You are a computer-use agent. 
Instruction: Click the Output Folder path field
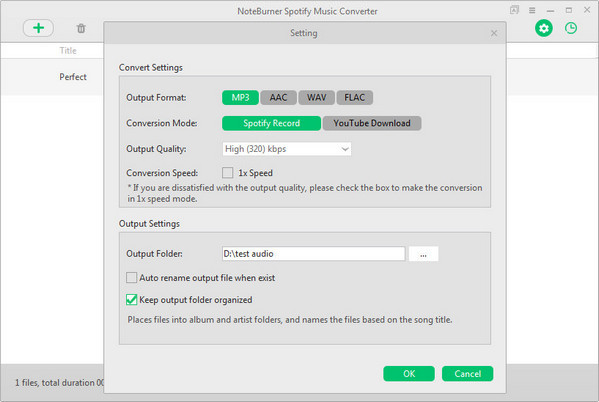[x=313, y=254]
